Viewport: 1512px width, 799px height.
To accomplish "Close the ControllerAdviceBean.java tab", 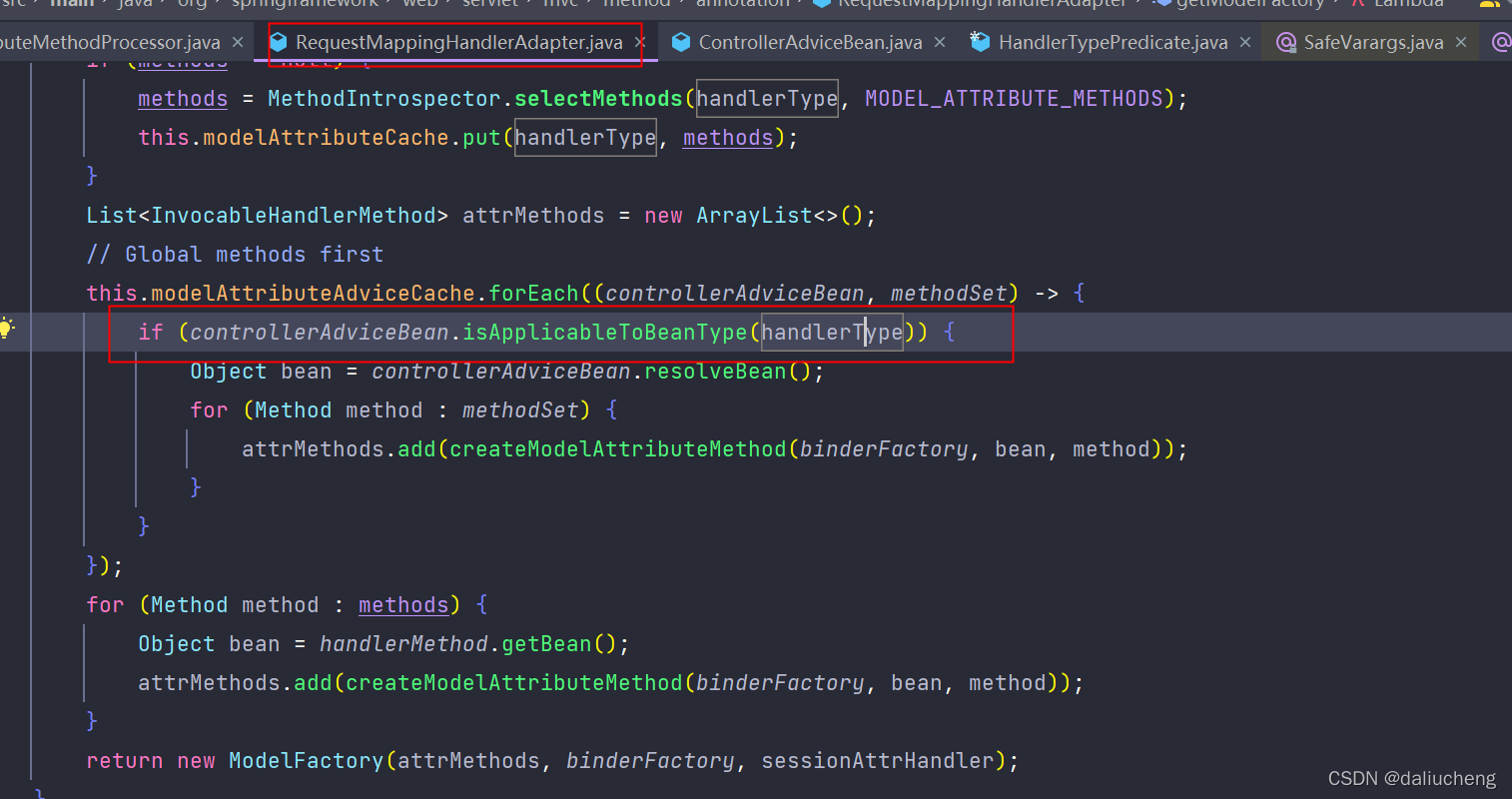I will pyautogui.click(x=940, y=42).
